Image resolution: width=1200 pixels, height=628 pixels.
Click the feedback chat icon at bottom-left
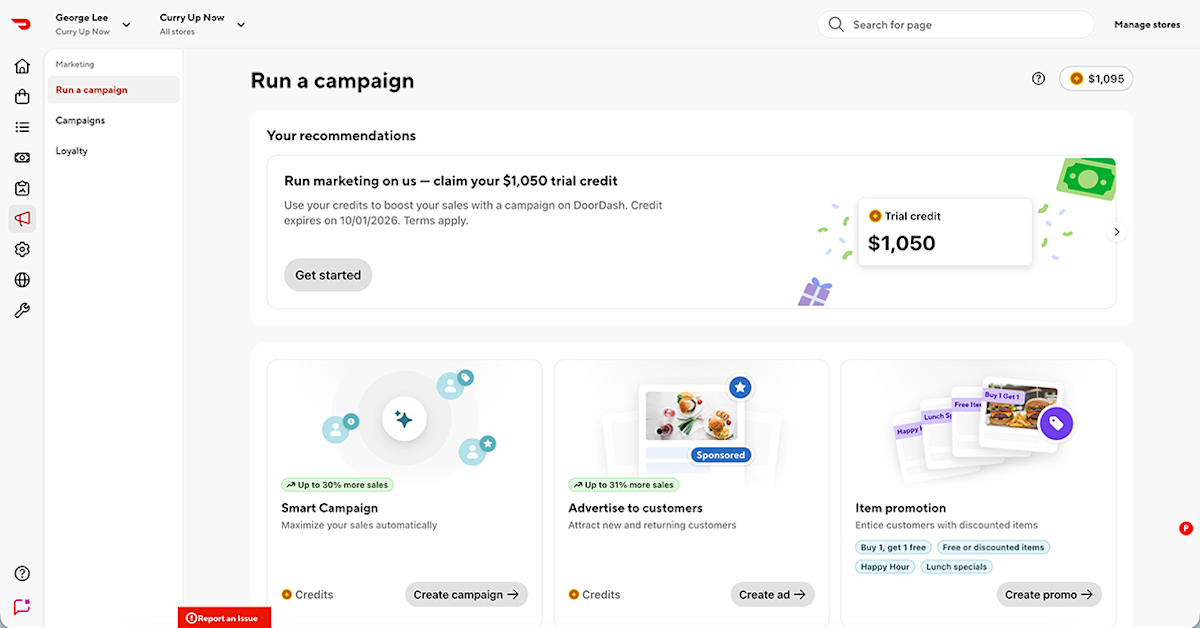point(22,606)
